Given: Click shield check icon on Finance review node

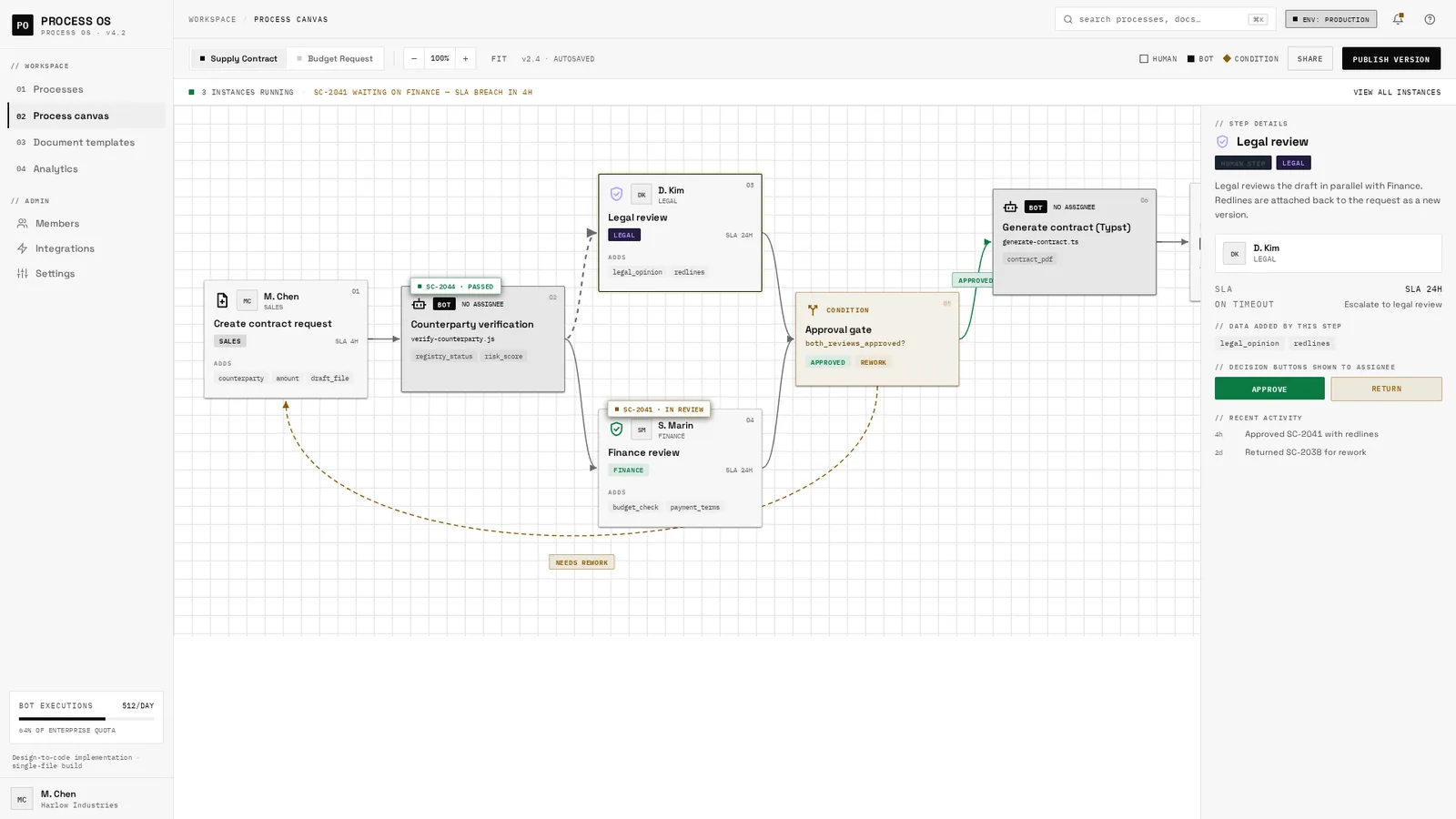Looking at the screenshot, I should click(x=616, y=430).
